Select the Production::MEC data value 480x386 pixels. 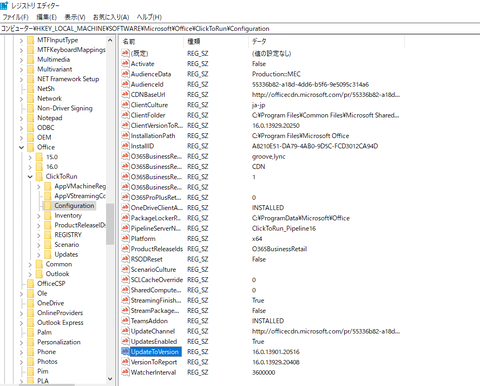pos(276,74)
